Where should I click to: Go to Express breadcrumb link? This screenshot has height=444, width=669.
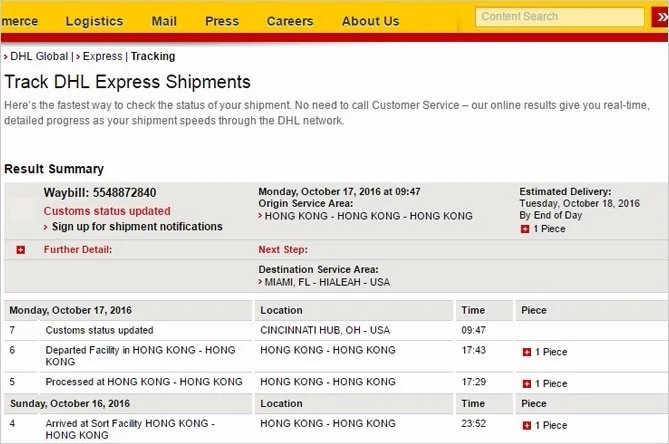102,56
